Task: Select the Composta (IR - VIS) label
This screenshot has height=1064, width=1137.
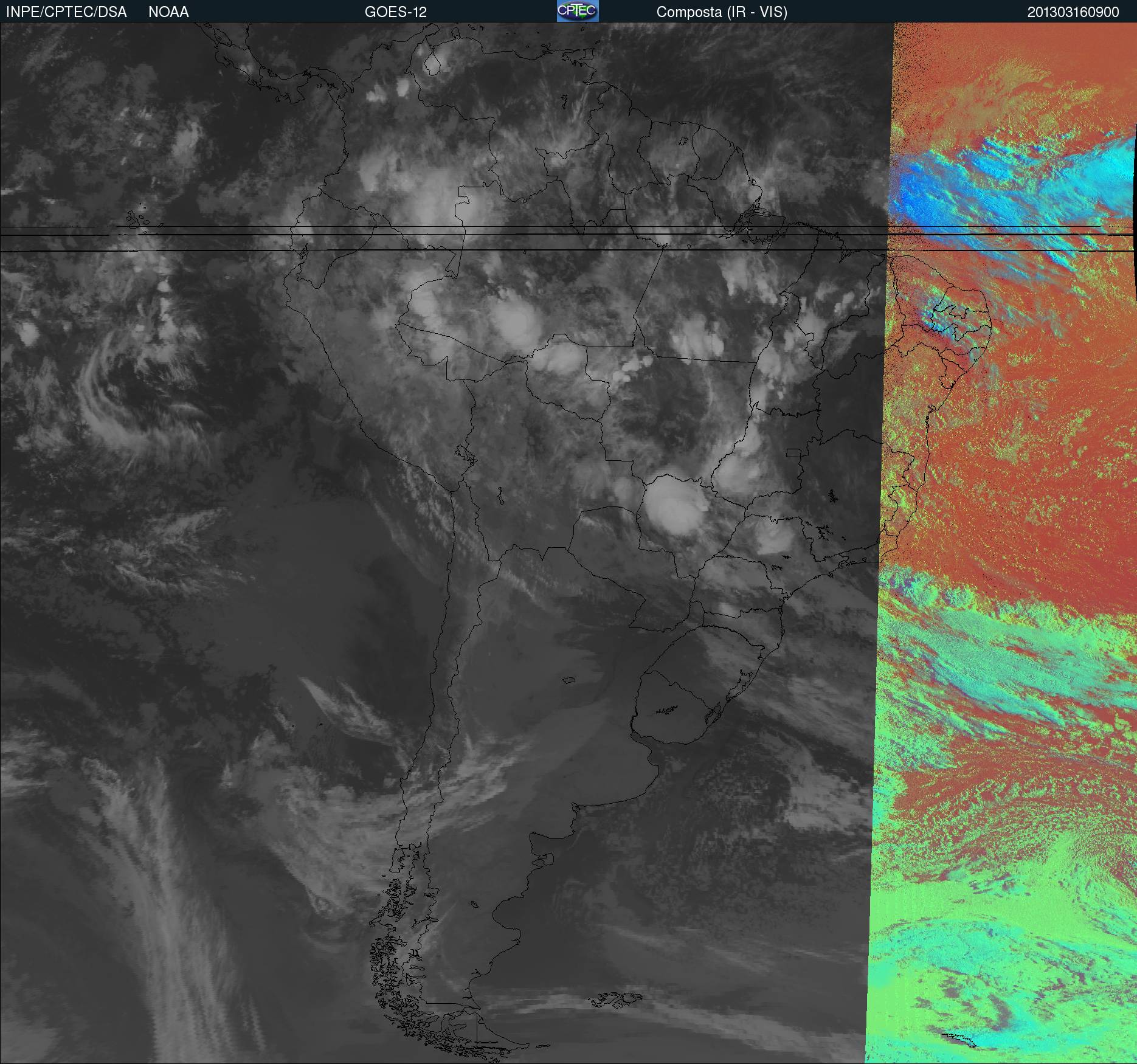Action: point(722,12)
